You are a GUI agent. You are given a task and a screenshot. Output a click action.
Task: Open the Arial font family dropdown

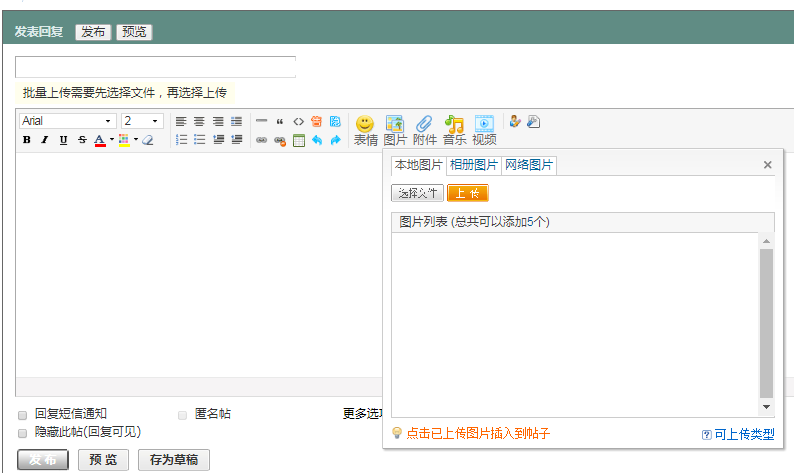pyautogui.click(x=68, y=121)
